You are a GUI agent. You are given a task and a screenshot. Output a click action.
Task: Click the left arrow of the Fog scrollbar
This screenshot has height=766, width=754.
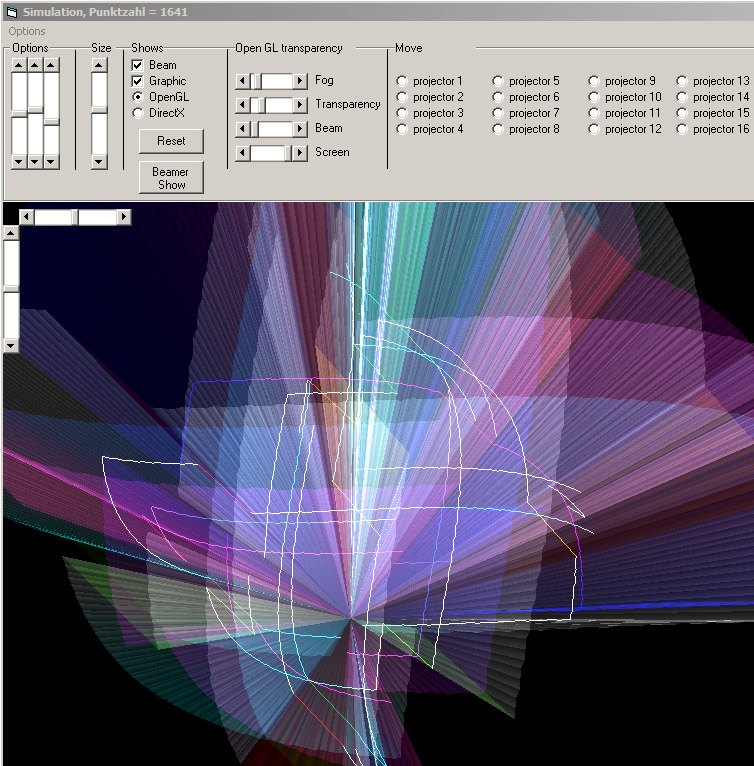(x=241, y=81)
